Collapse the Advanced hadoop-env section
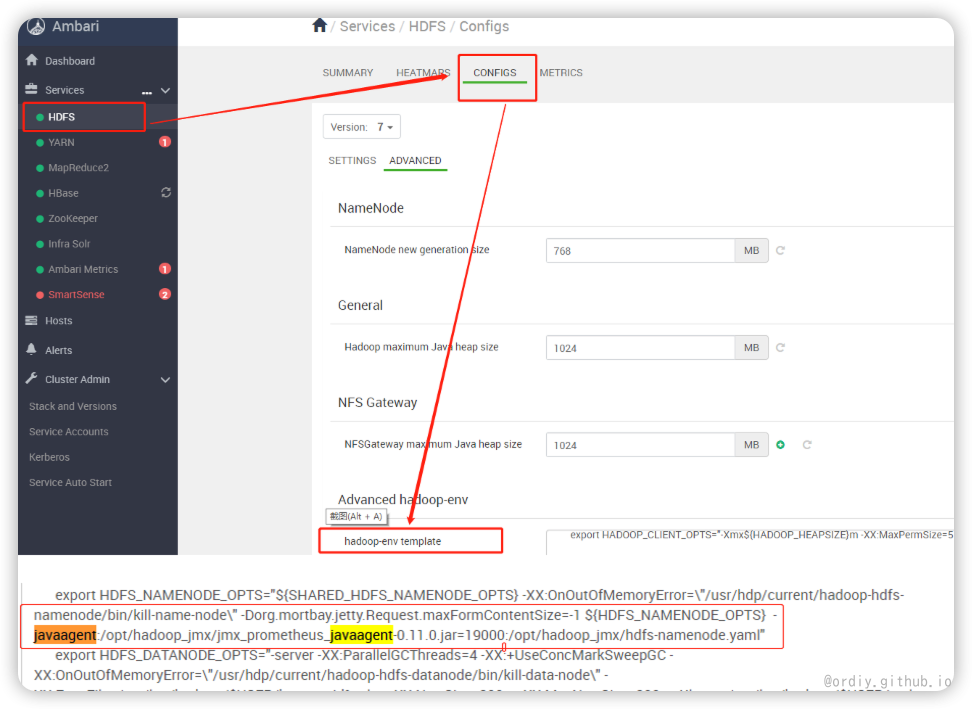 tap(403, 500)
